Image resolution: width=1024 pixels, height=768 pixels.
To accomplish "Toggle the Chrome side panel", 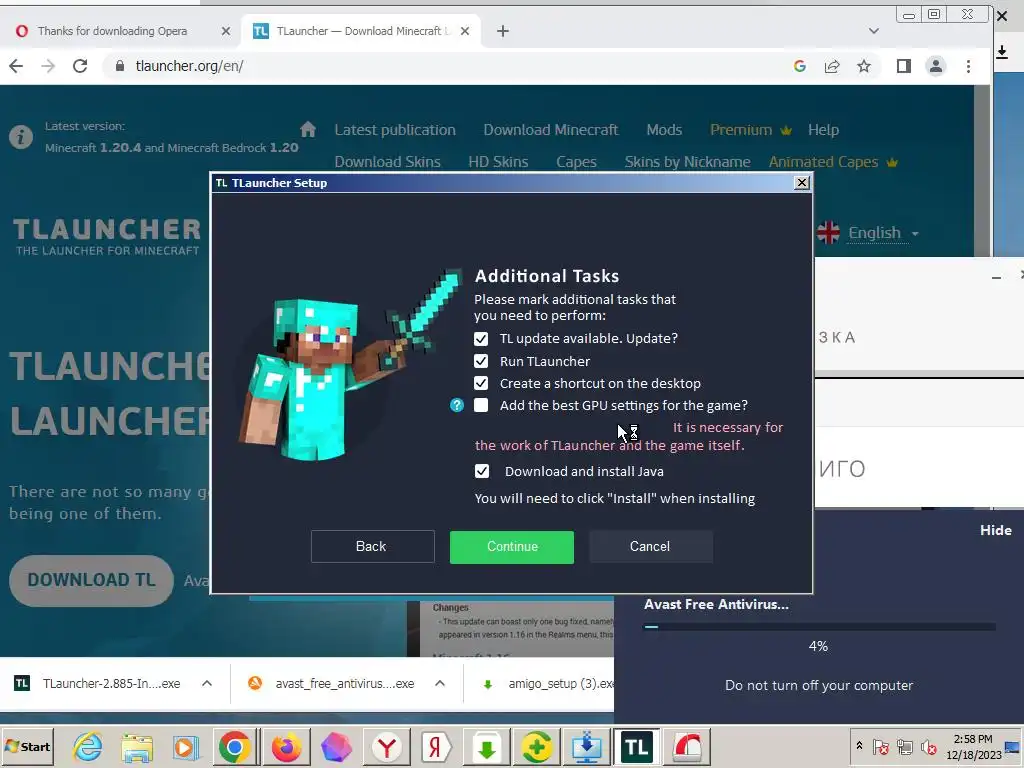I will [904, 66].
